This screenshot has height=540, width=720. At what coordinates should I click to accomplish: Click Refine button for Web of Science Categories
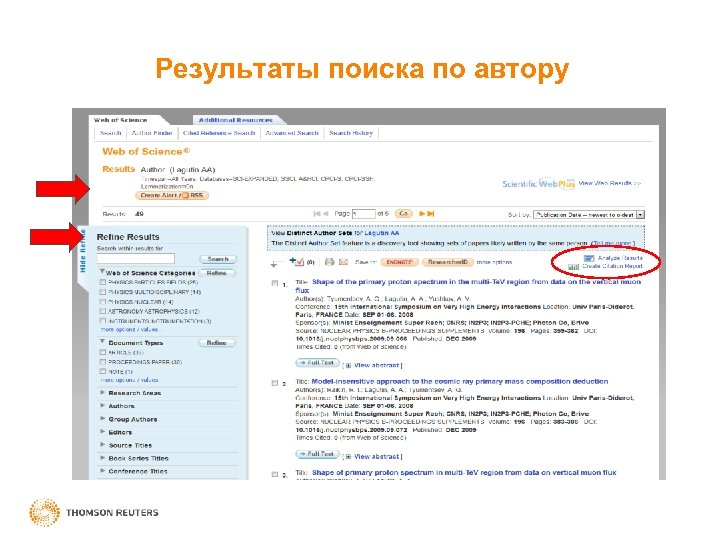coord(217,273)
